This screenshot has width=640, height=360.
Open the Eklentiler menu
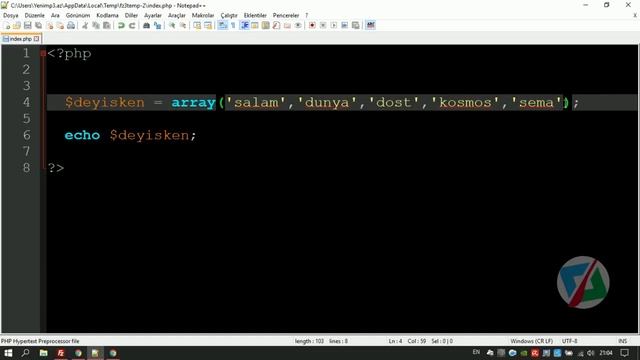click(255, 15)
